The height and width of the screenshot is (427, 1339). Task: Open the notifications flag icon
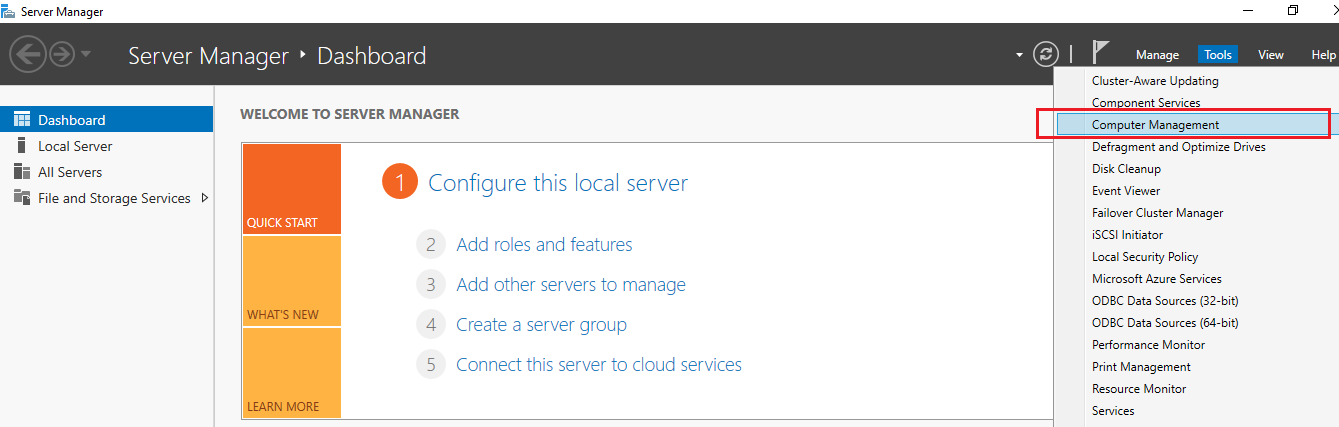1100,53
